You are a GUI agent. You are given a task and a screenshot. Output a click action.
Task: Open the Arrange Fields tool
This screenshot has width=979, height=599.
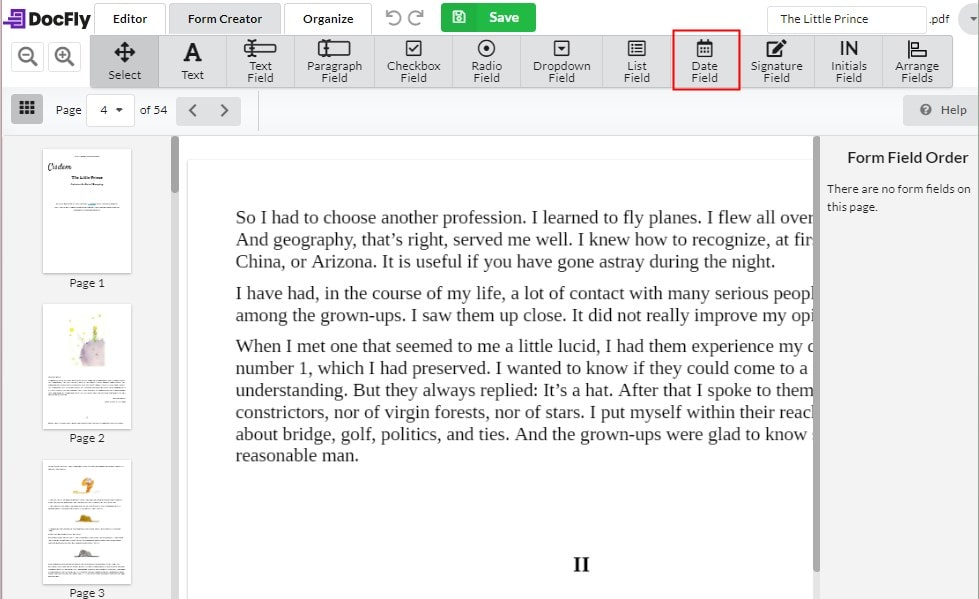pyautogui.click(x=917, y=61)
